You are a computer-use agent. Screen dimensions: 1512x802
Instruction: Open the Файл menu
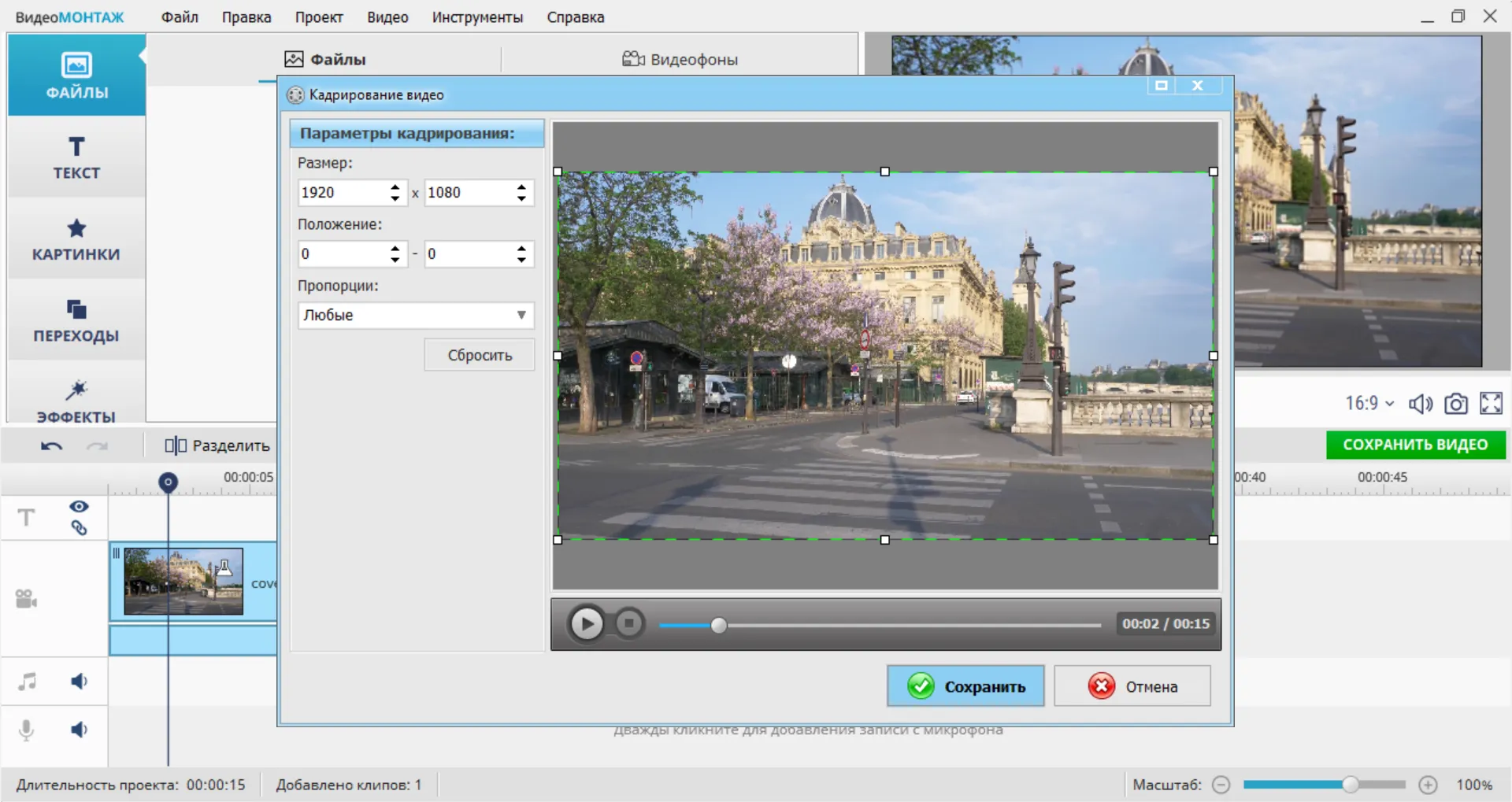[180, 17]
